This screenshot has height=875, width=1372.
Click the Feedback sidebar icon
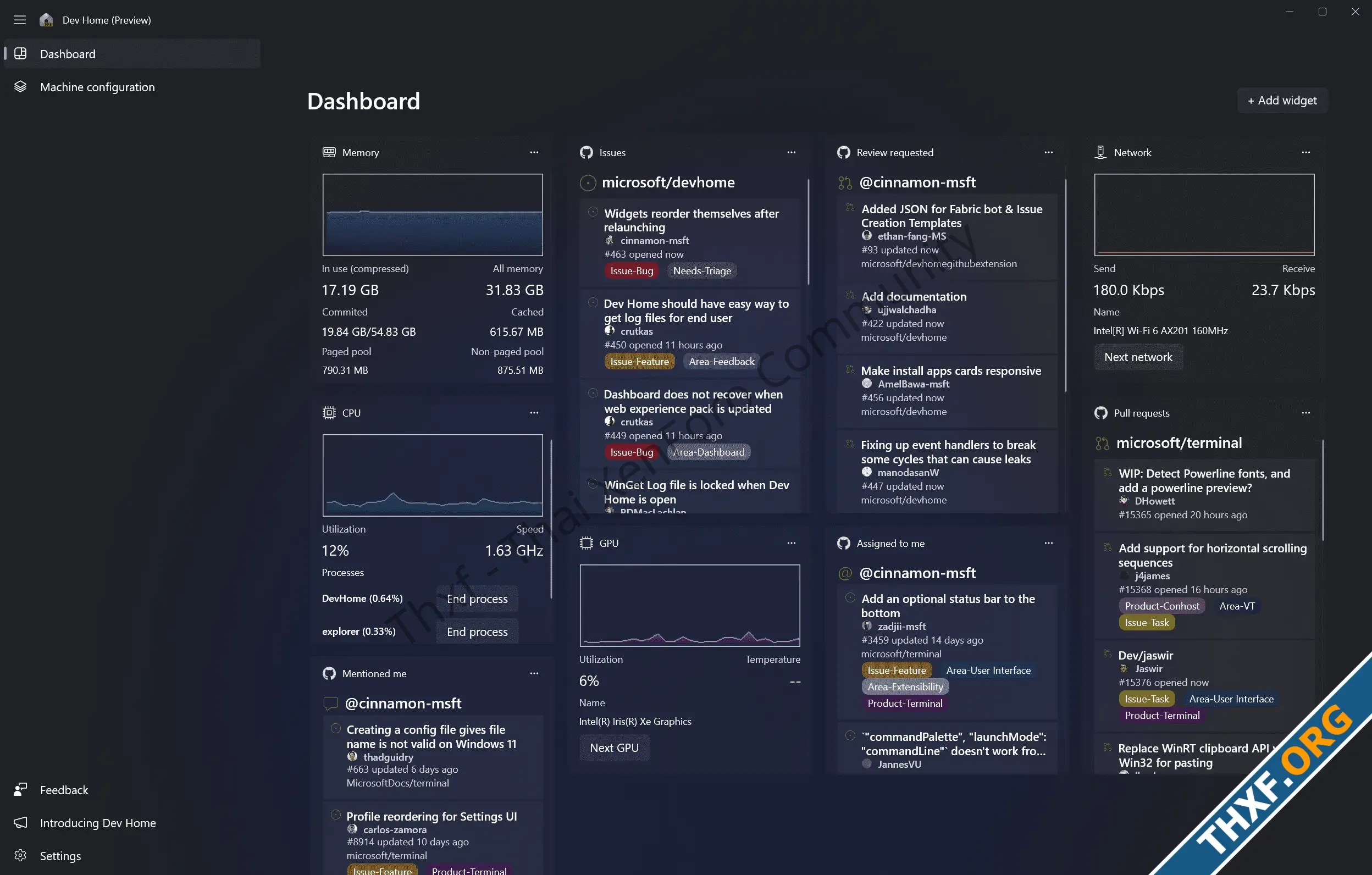tap(20, 790)
